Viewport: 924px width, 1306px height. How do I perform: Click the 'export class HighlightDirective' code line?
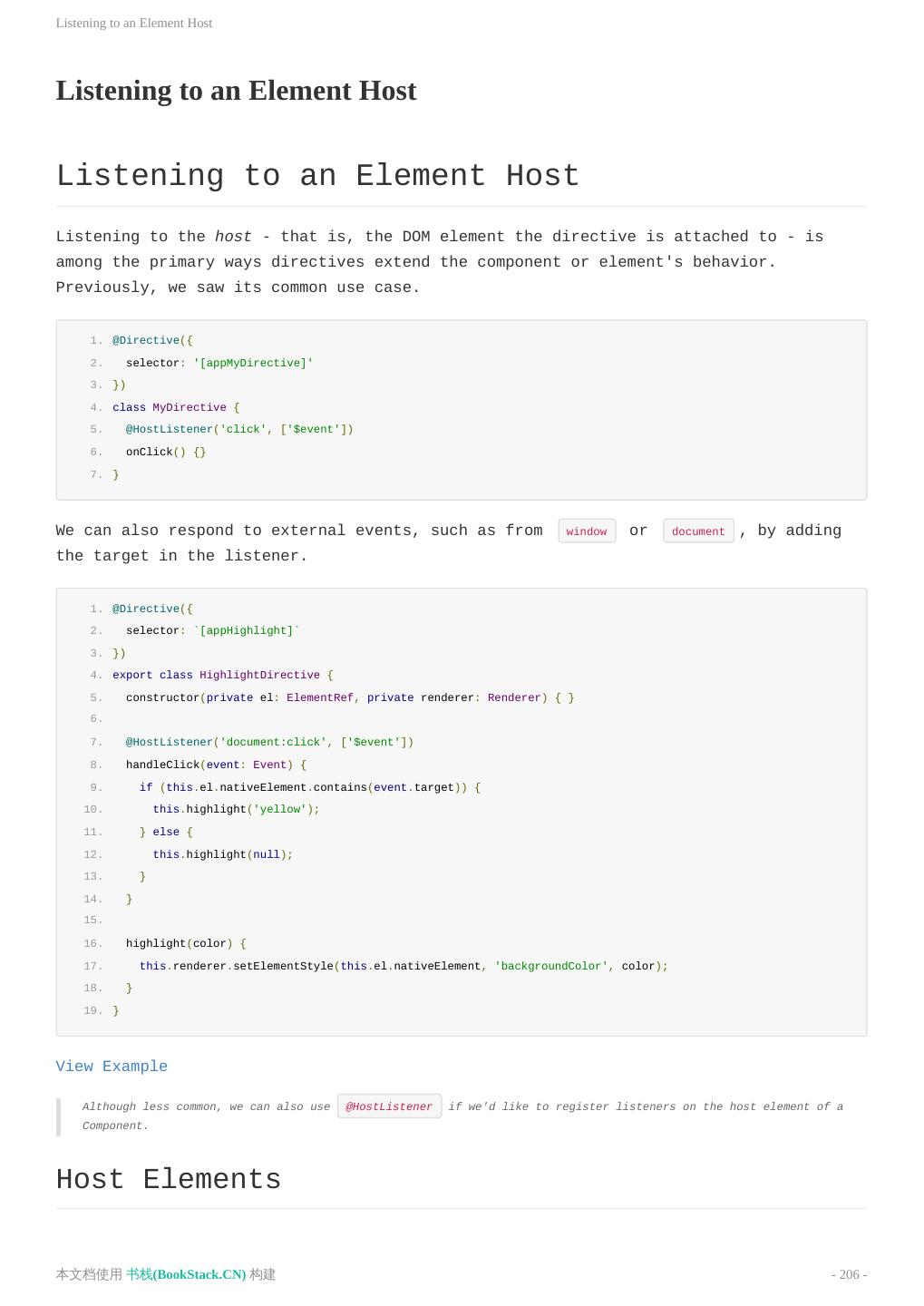click(222, 676)
